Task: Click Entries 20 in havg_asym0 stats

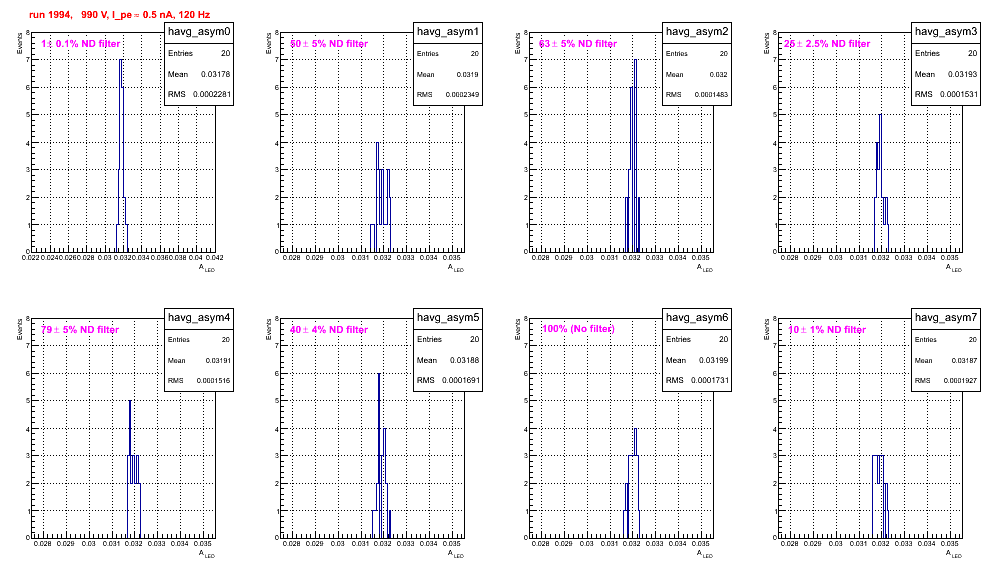Action: click(x=199, y=53)
